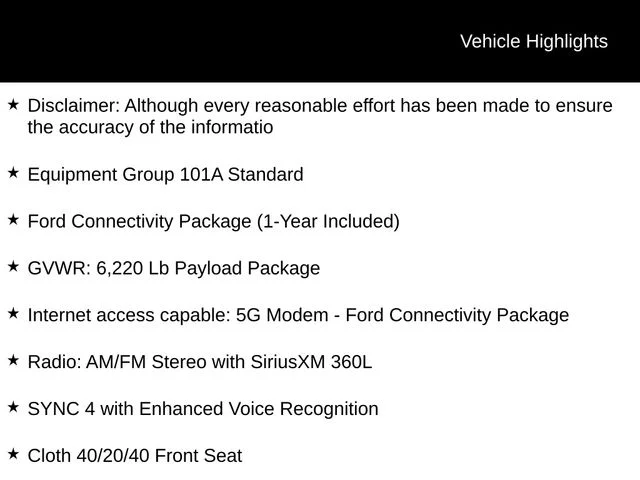
Task: Select Cloth 40/20/40 Front Seat text
Action: point(135,456)
